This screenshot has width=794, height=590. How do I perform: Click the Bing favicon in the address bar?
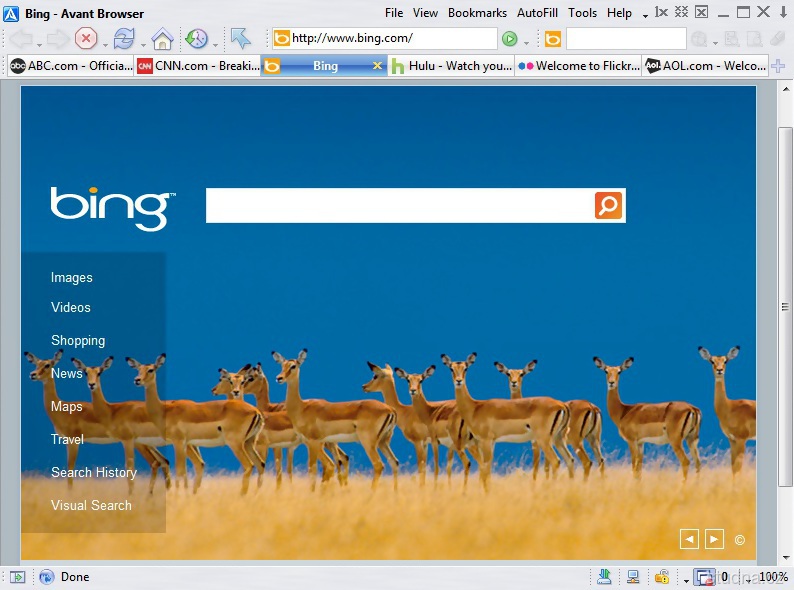click(x=282, y=38)
